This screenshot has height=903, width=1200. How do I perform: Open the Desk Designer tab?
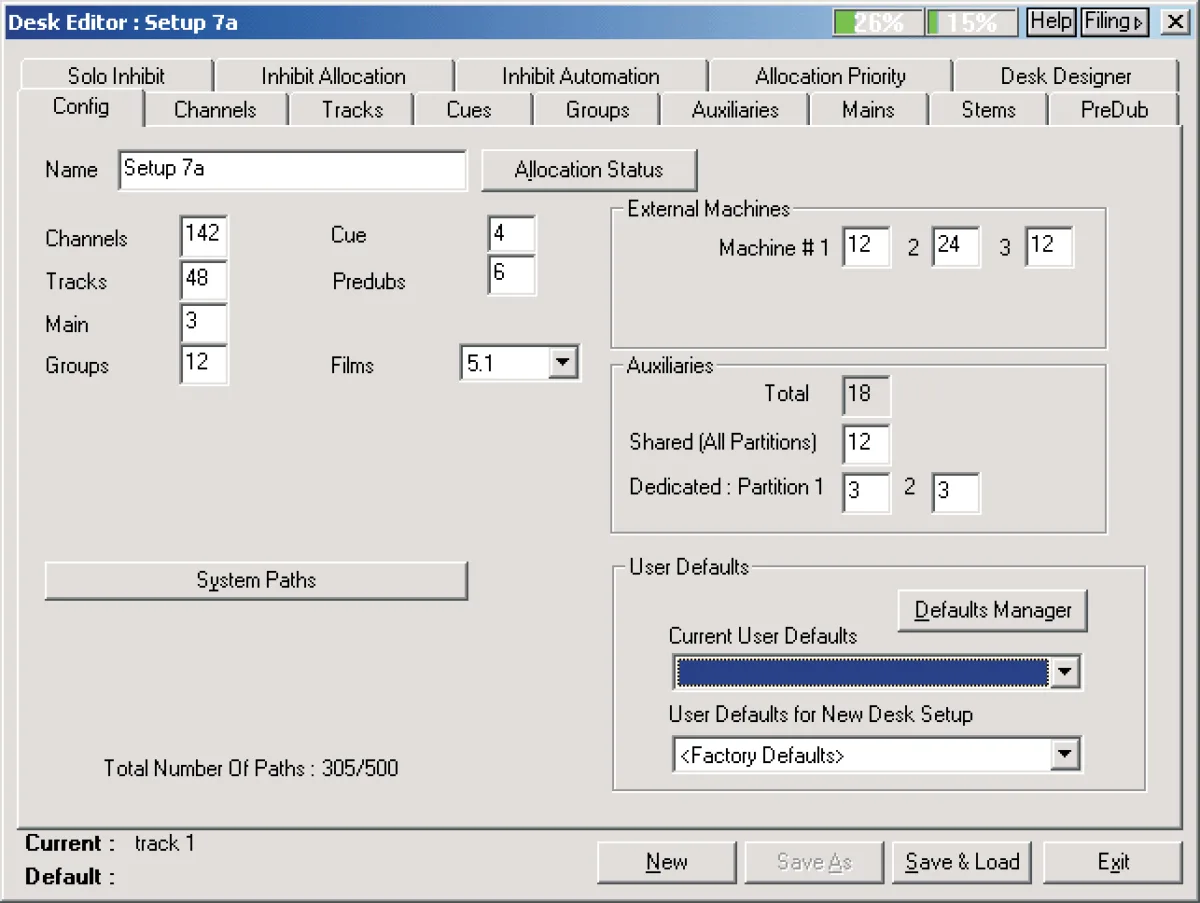click(1066, 76)
